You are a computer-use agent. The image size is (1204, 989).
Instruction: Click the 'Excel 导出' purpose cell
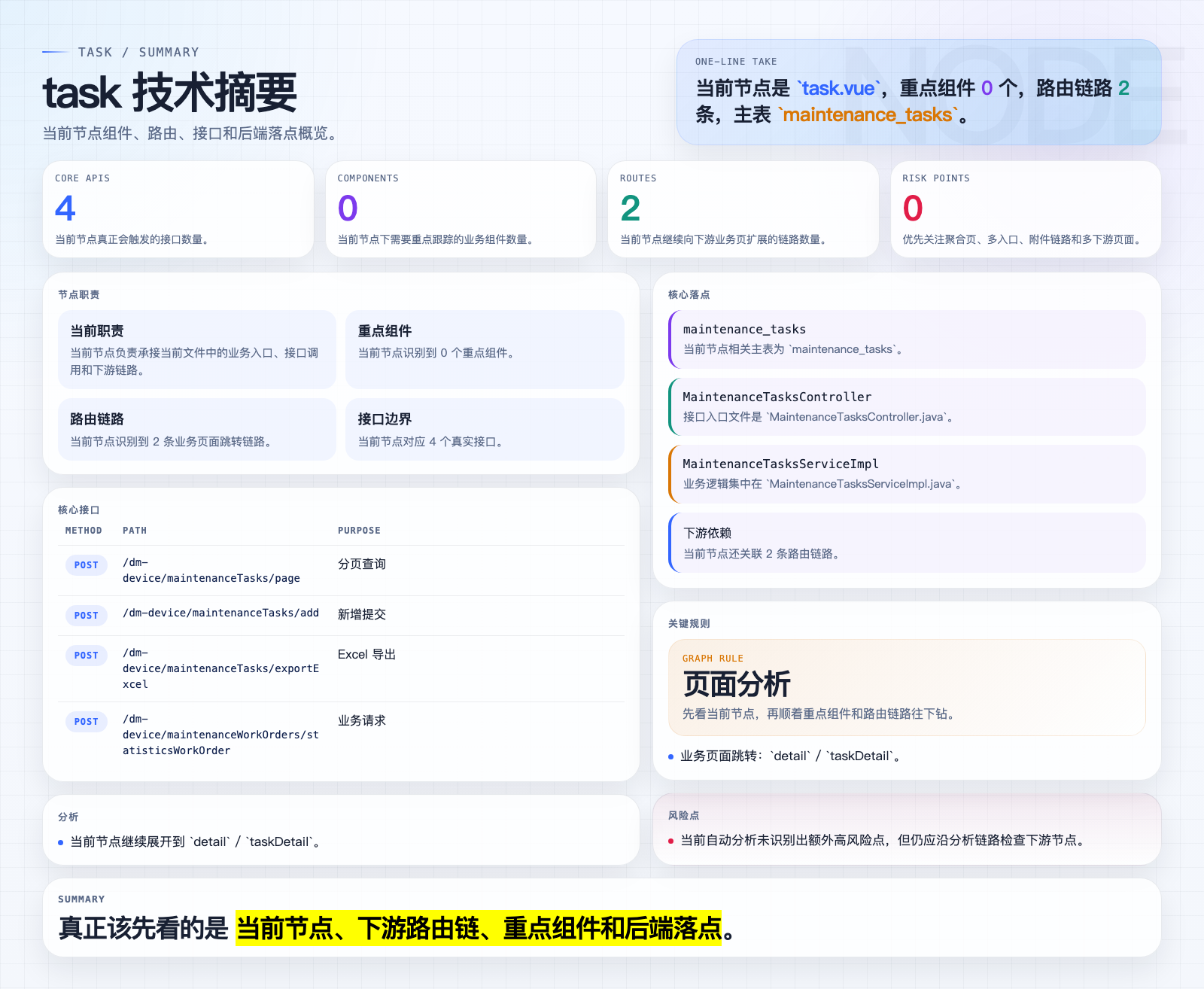point(366,654)
